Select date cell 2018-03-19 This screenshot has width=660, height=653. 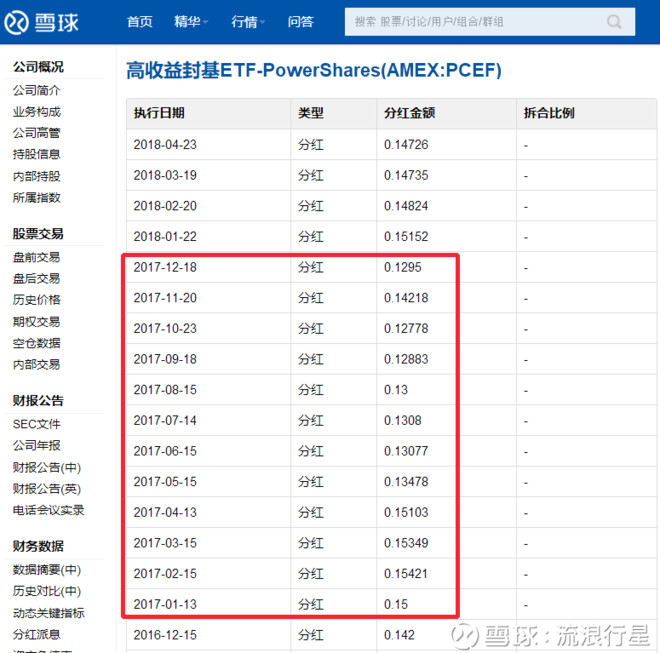[x=165, y=175]
